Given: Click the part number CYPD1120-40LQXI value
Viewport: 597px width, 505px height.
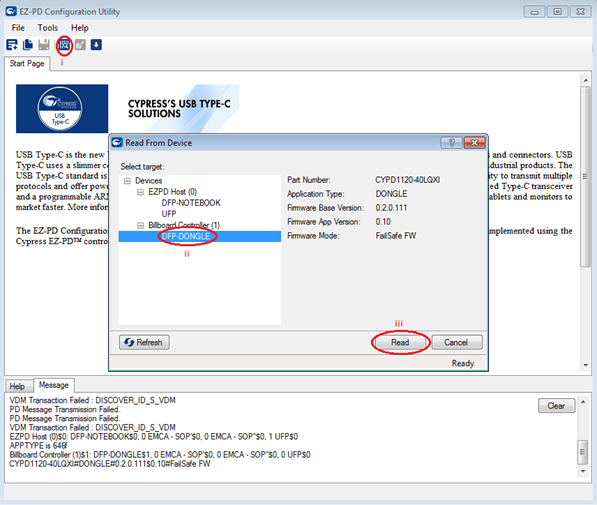Looking at the screenshot, I should coord(407,180).
